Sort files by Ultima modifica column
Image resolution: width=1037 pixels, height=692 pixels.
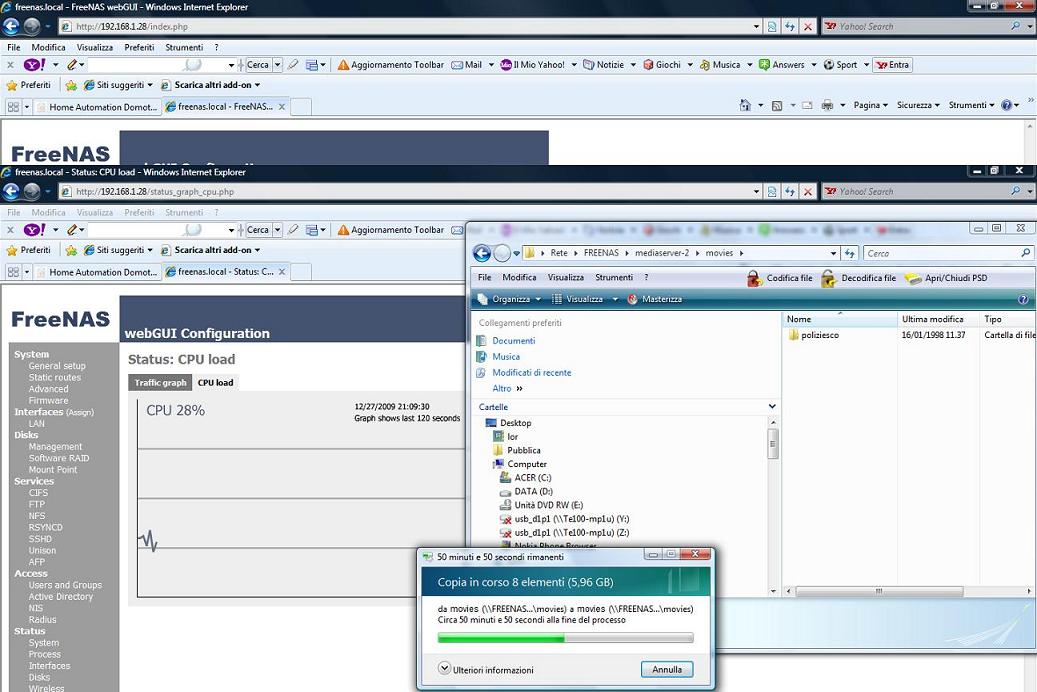click(x=933, y=319)
